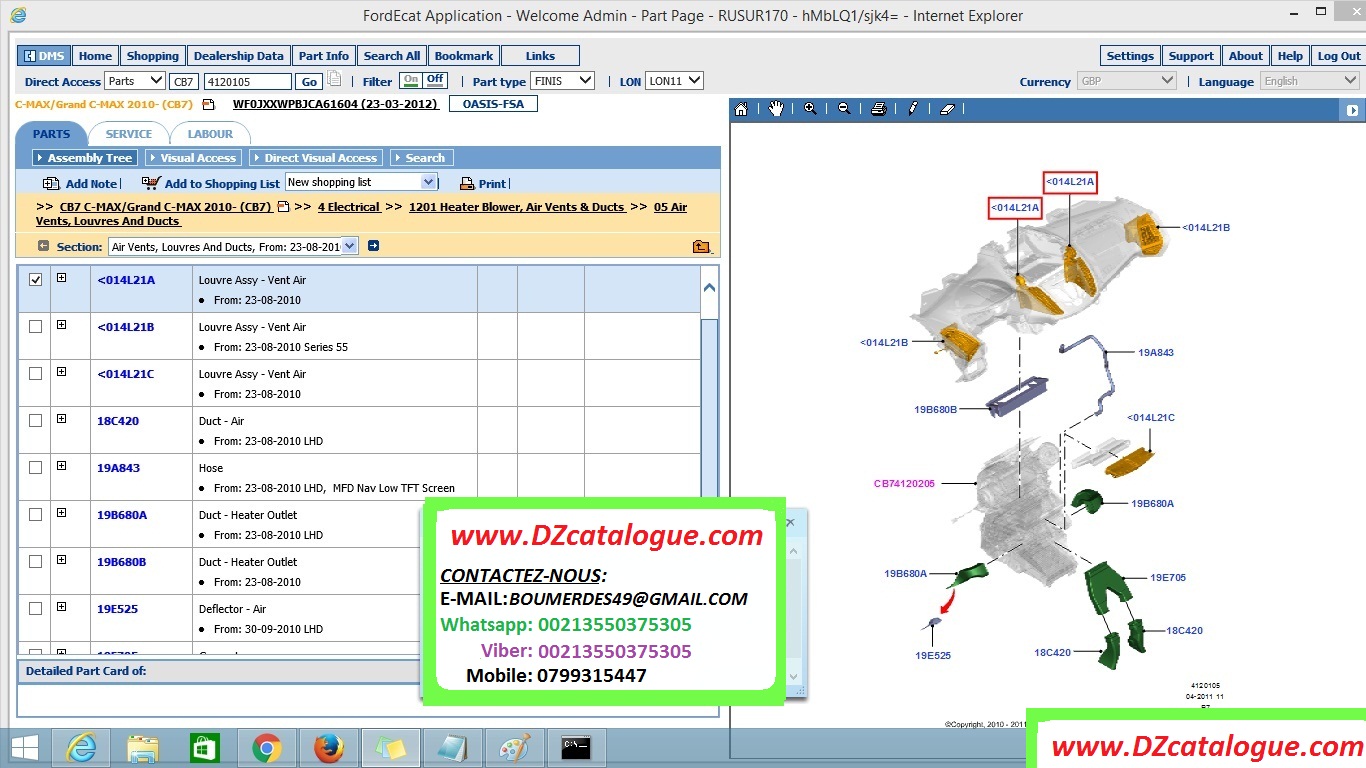The height and width of the screenshot is (768, 1366).
Task: Click the note icon in the breadcrumb trail
Action: click(x=283, y=207)
